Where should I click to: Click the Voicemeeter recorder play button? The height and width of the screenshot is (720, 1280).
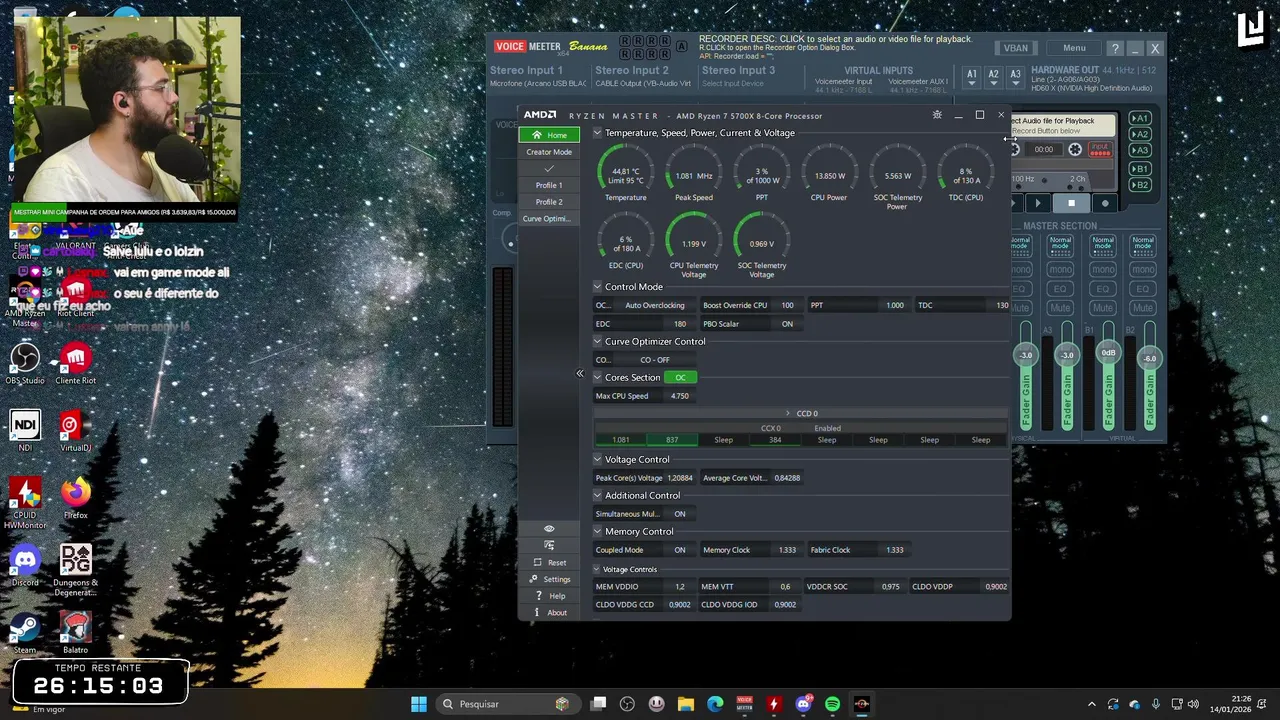pos(1037,203)
